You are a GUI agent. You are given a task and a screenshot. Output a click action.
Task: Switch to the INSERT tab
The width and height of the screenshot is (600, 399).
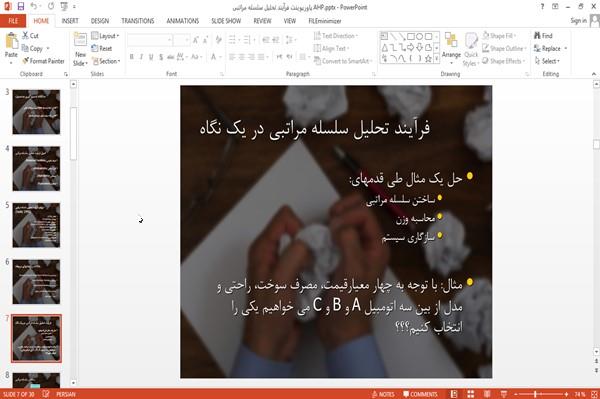click(x=70, y=21)
